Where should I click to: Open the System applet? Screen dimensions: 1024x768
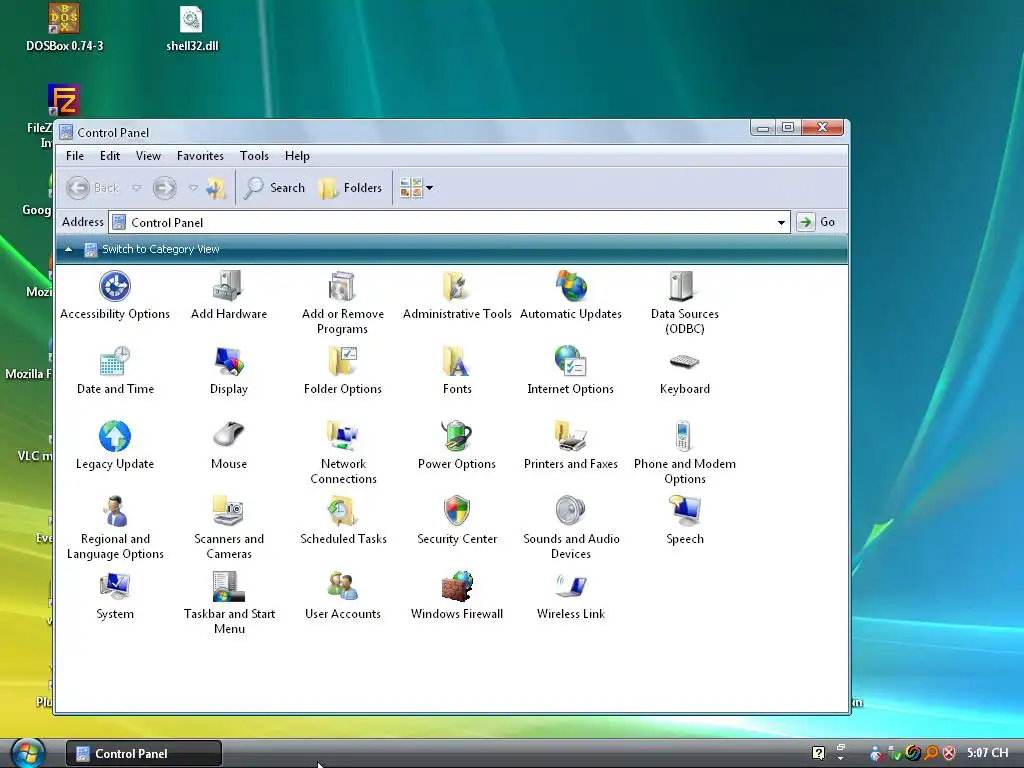pos(115,596)
